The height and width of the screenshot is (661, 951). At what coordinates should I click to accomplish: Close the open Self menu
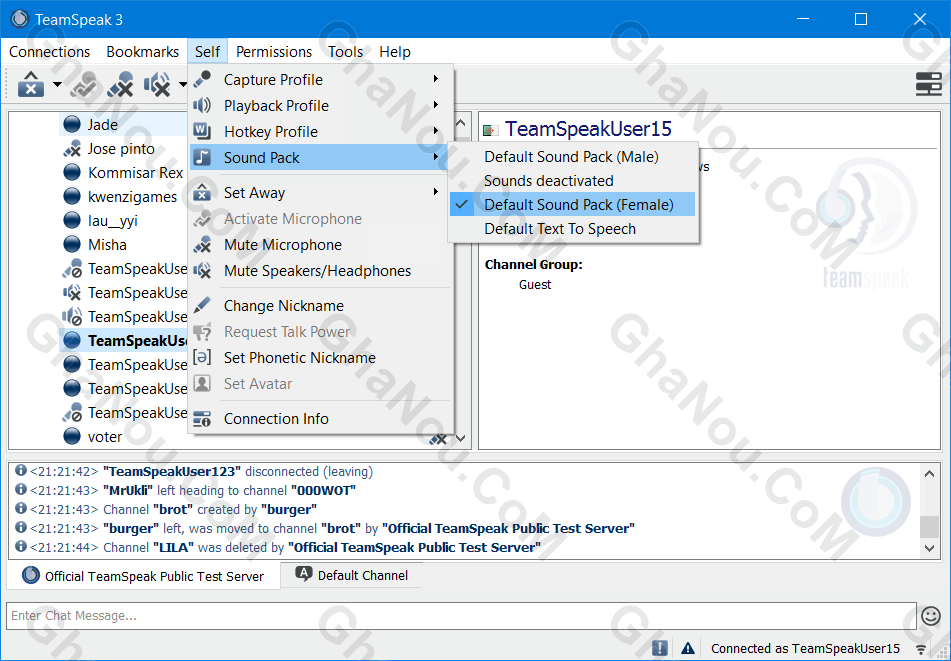click(207, 52)
